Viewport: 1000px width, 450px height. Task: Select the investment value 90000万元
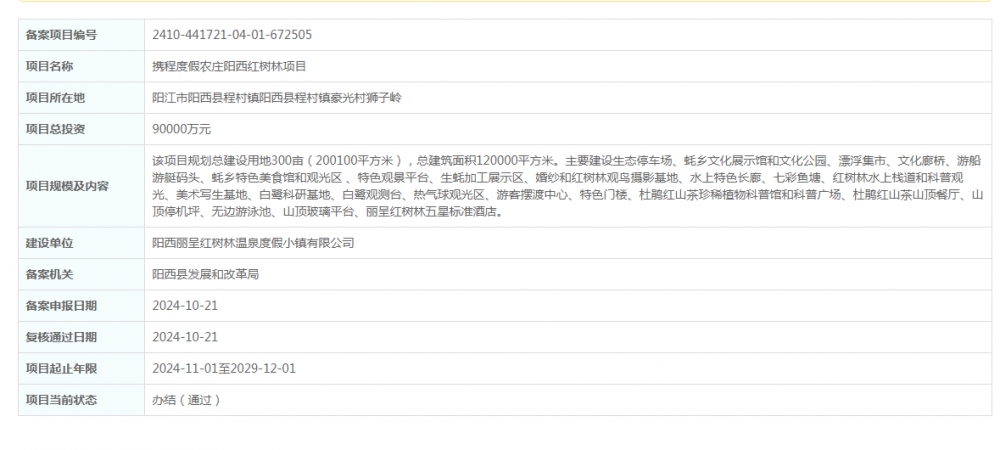[x=182, y=129]
